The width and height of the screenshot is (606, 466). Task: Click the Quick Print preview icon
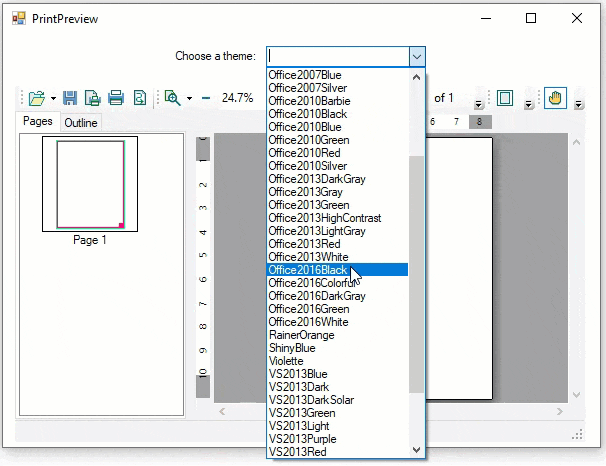click(x=140, y=98)
